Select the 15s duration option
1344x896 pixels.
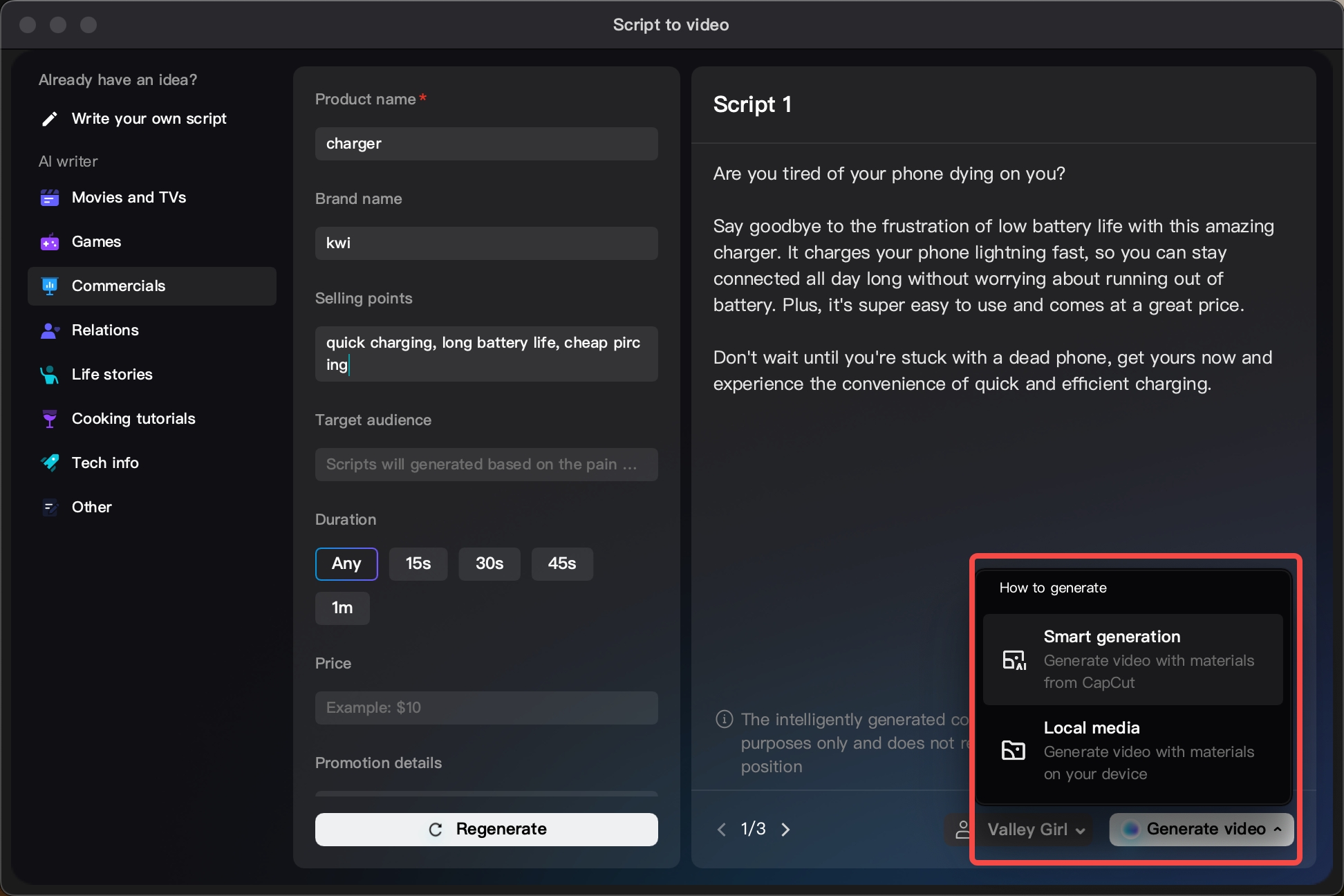coord(418,563)
